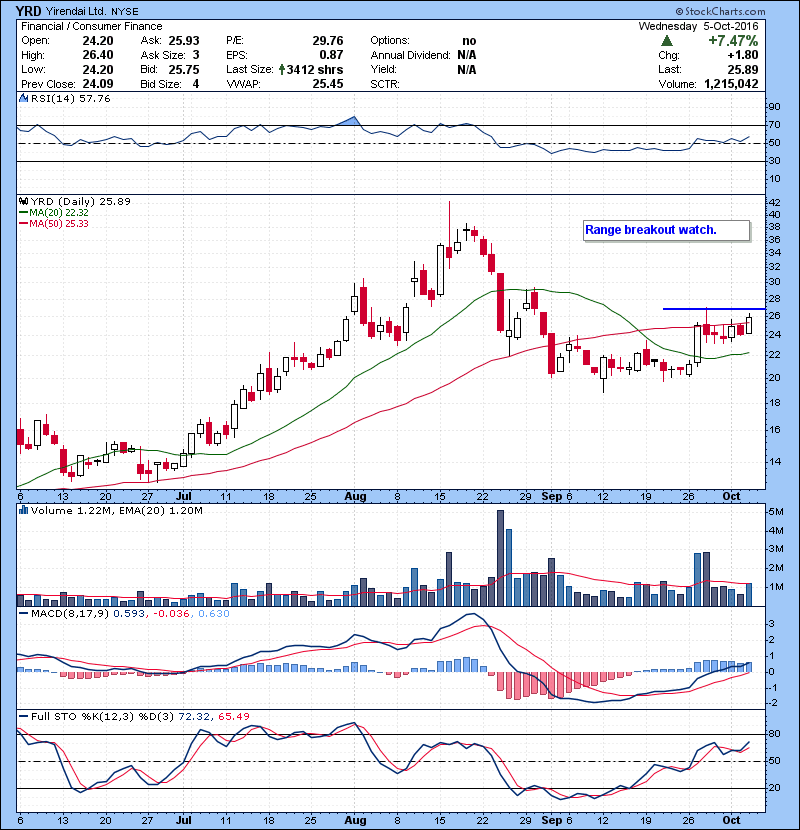The width and height of the screenshot is (800, 830).
Task: Click the Volume 1.22M, EMA(20) label
Action: (116, 510)
